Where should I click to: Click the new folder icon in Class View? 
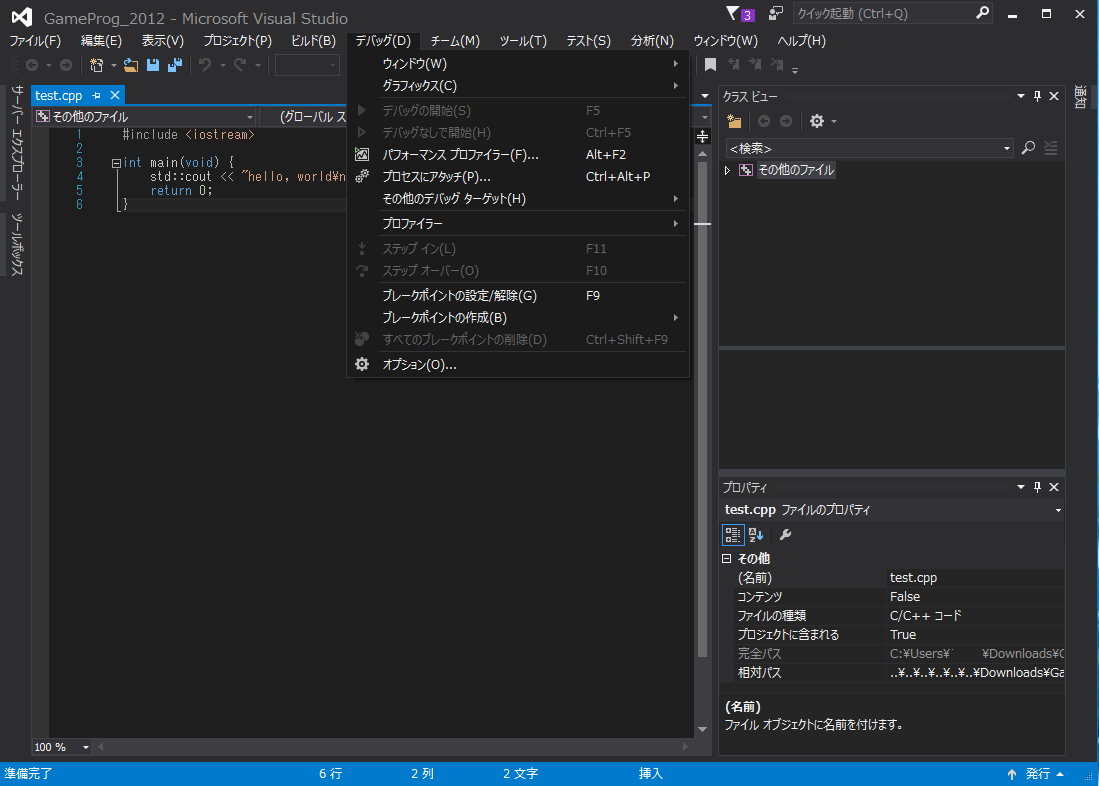pos(735,121)
